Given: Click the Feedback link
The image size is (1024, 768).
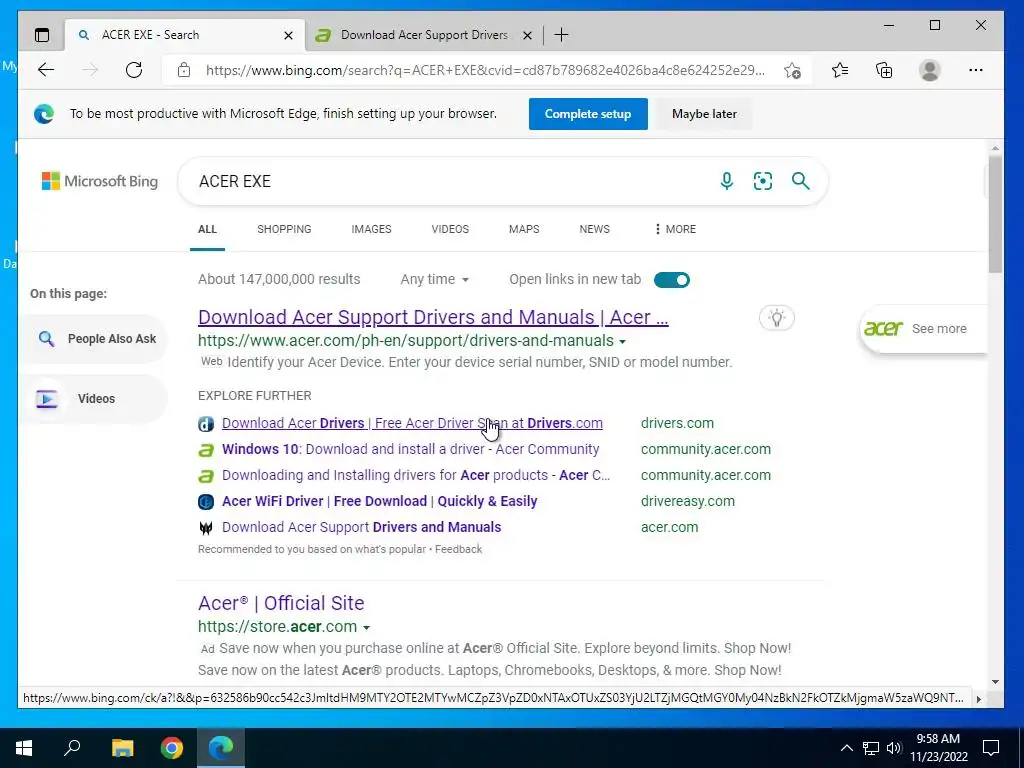Looking at the screenshot, I should (458, 549).
